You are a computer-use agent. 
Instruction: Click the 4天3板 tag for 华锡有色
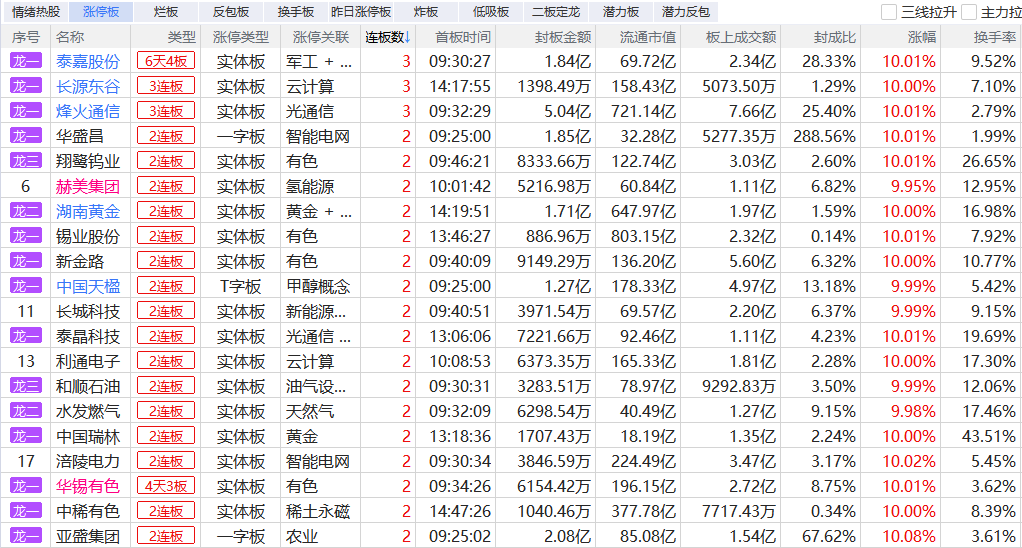pos(166,486)
